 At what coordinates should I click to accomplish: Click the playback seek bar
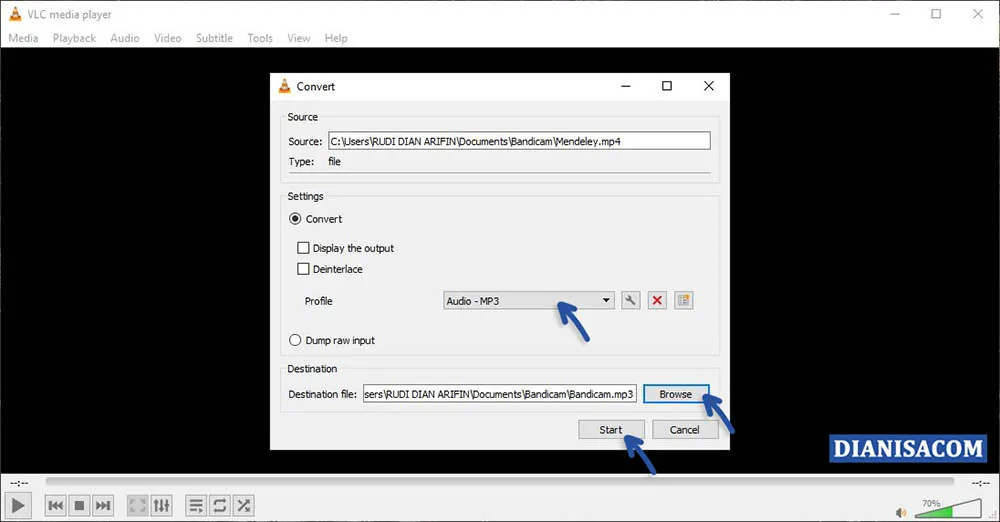499,482
